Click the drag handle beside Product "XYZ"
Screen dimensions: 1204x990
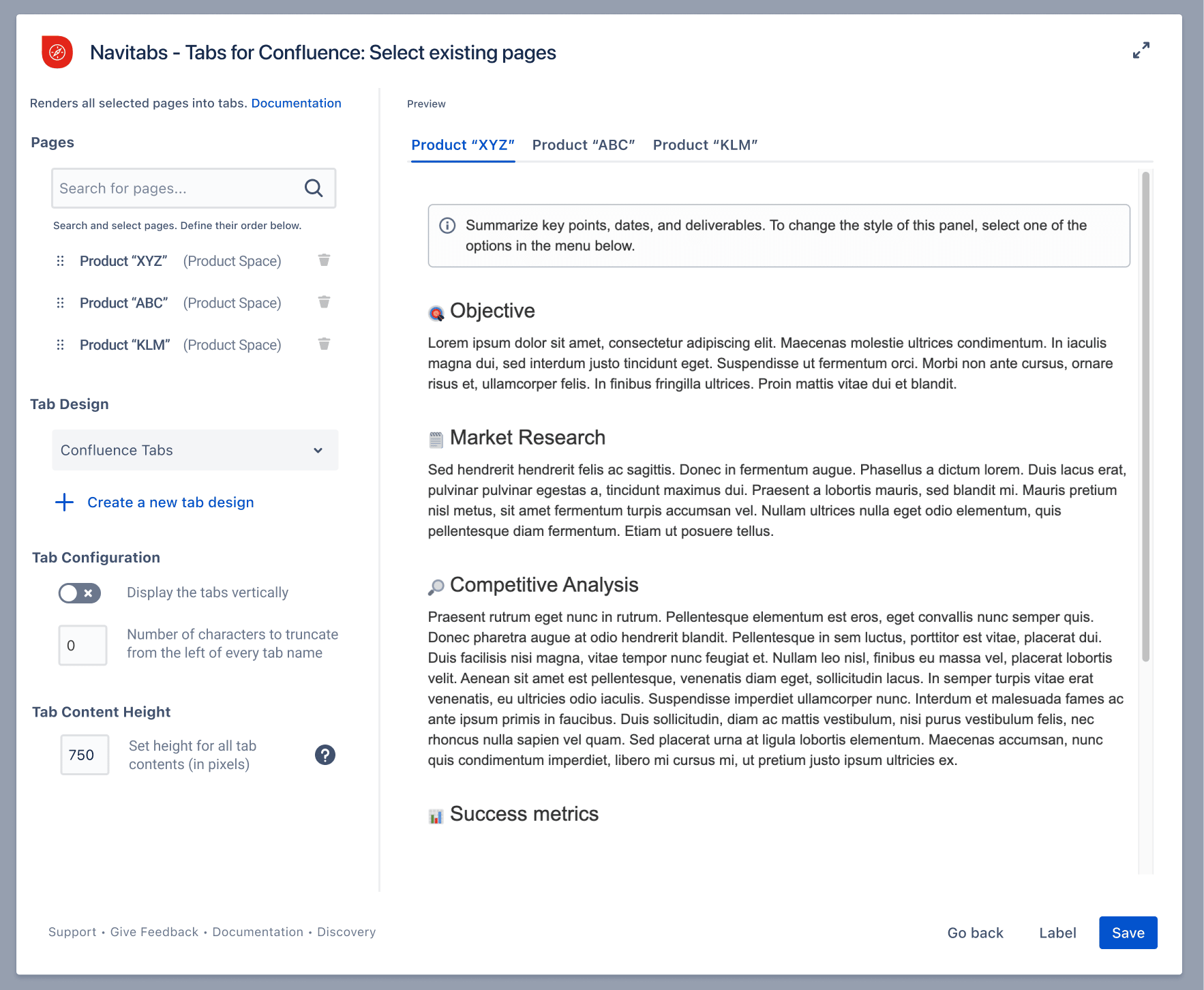(60, 260)
